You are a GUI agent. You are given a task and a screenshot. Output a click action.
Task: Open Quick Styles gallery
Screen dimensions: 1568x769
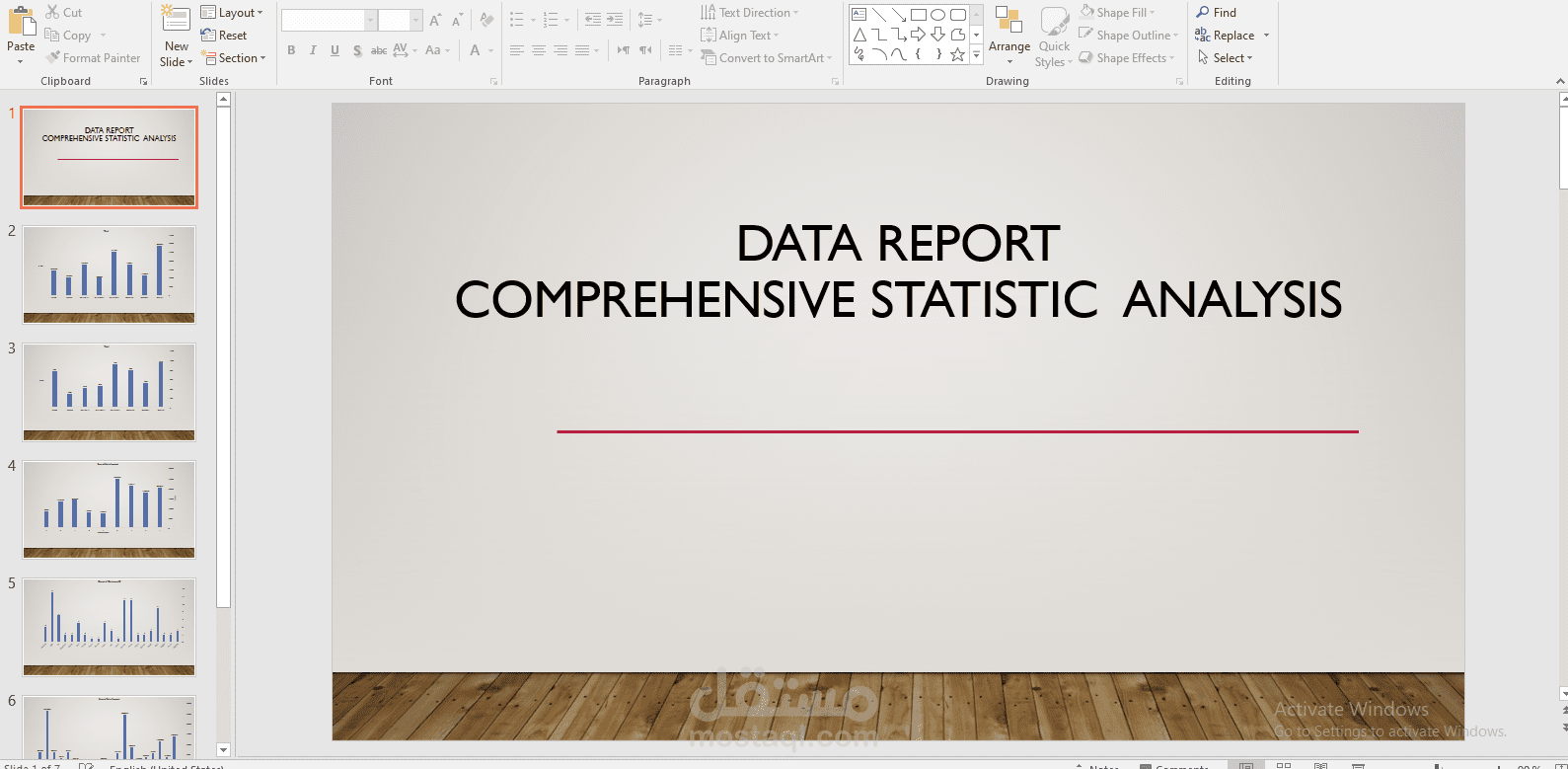coord(1054,37)
